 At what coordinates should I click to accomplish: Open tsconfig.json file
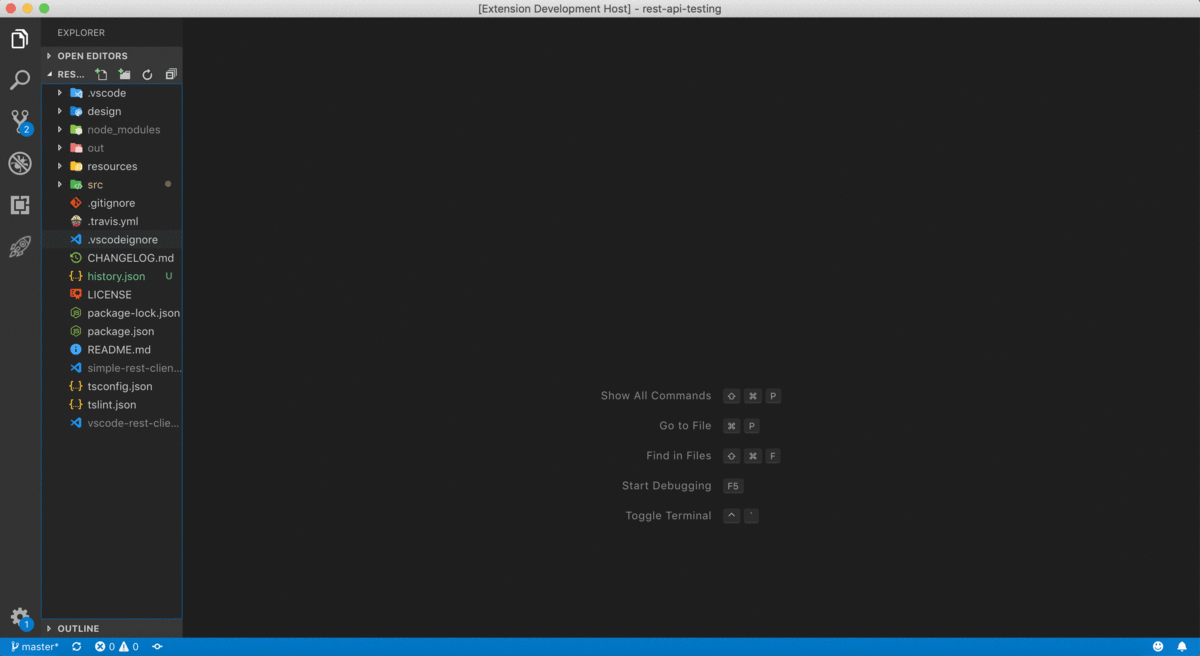pyautogui.click(x=112, y=386)
